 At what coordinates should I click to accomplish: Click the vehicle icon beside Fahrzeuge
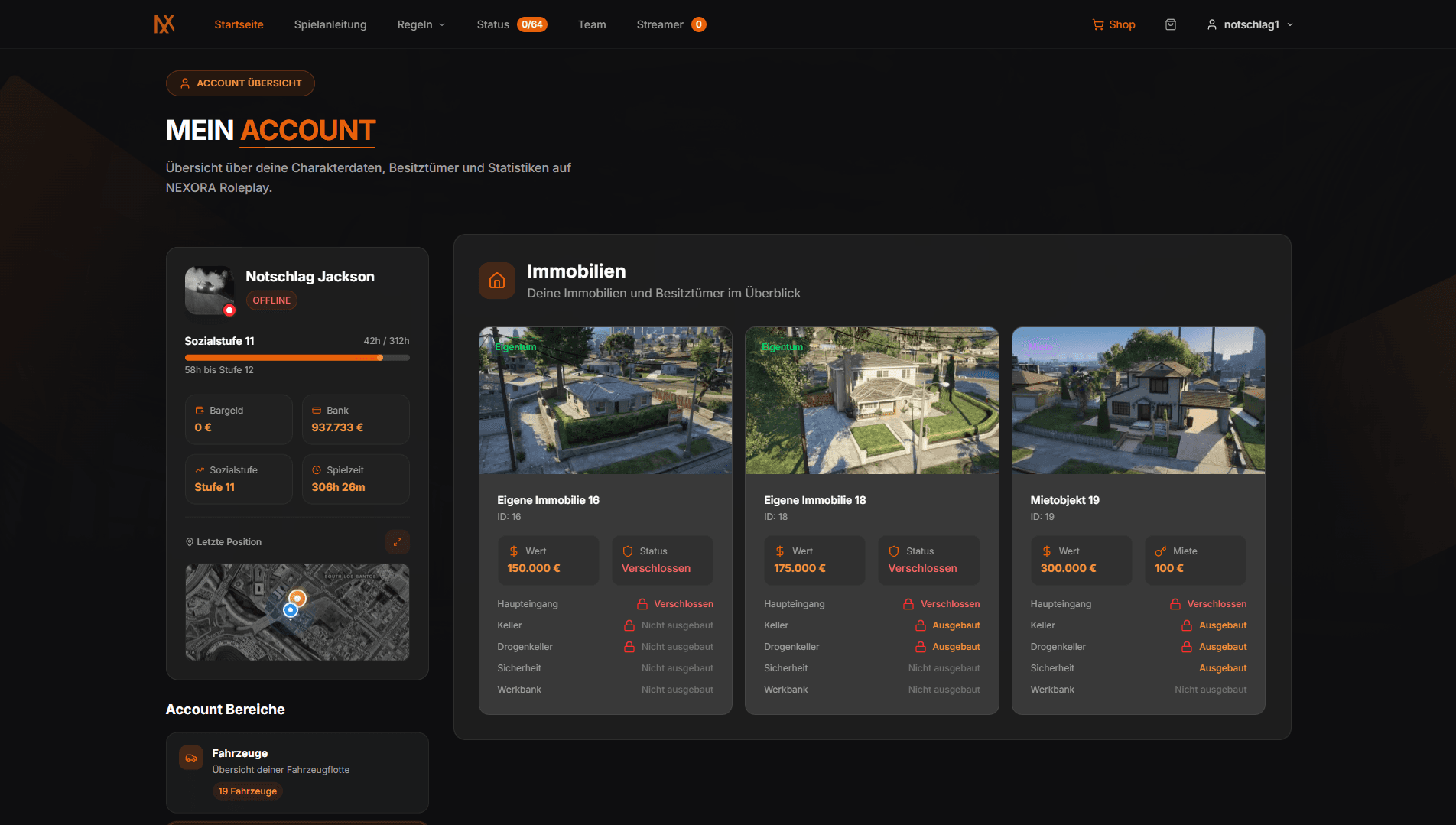click(x=191, y=758)
